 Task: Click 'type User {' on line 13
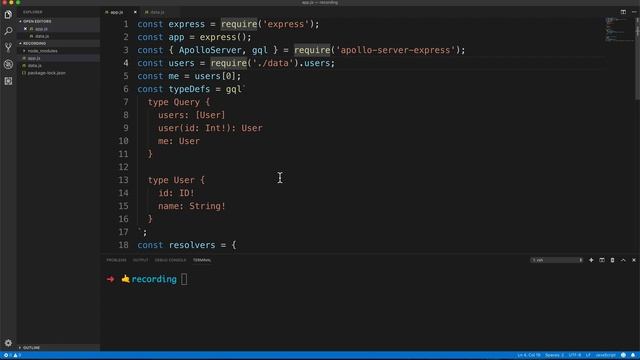pos(176,180)
